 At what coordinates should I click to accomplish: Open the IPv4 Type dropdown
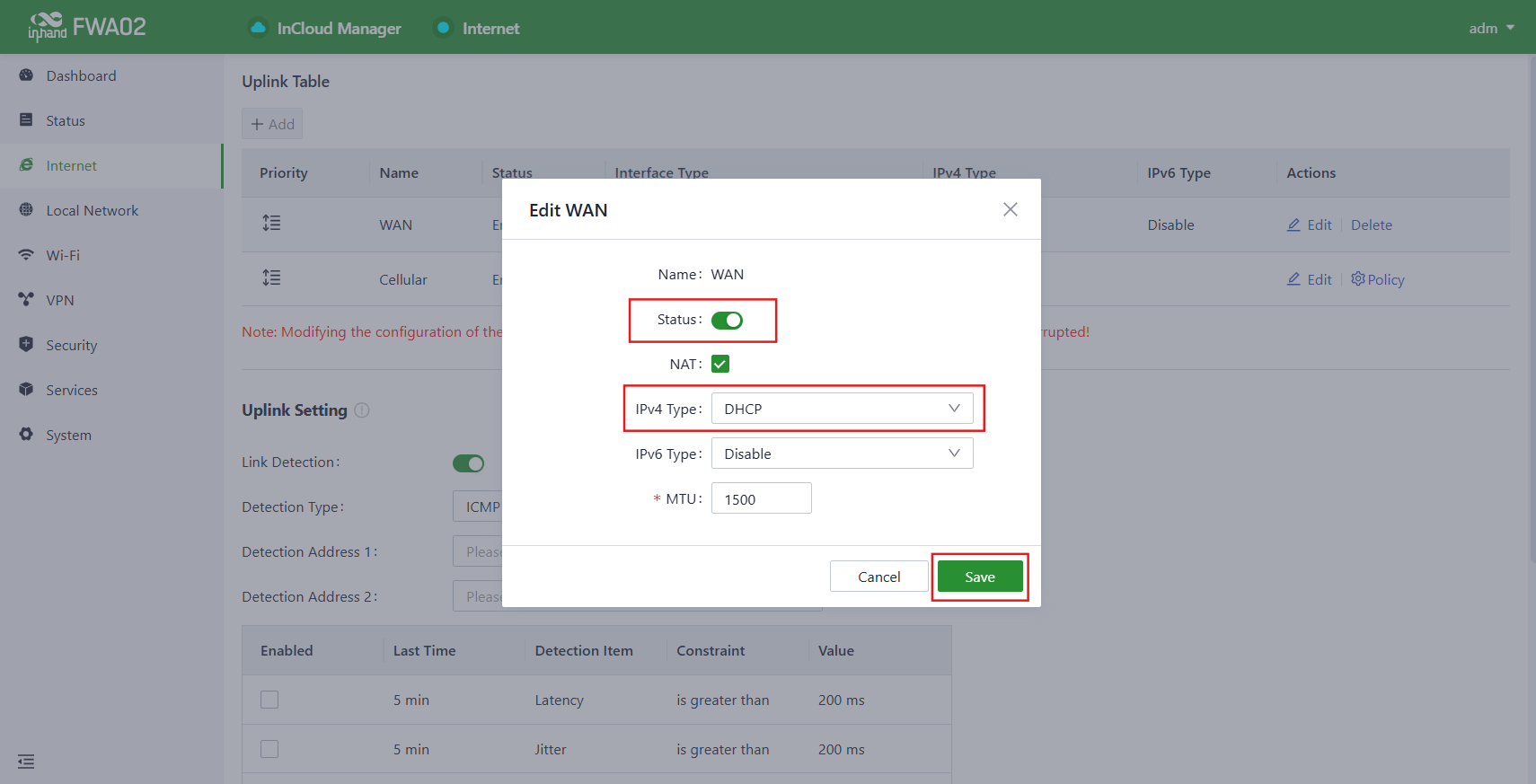coord(843,409)
